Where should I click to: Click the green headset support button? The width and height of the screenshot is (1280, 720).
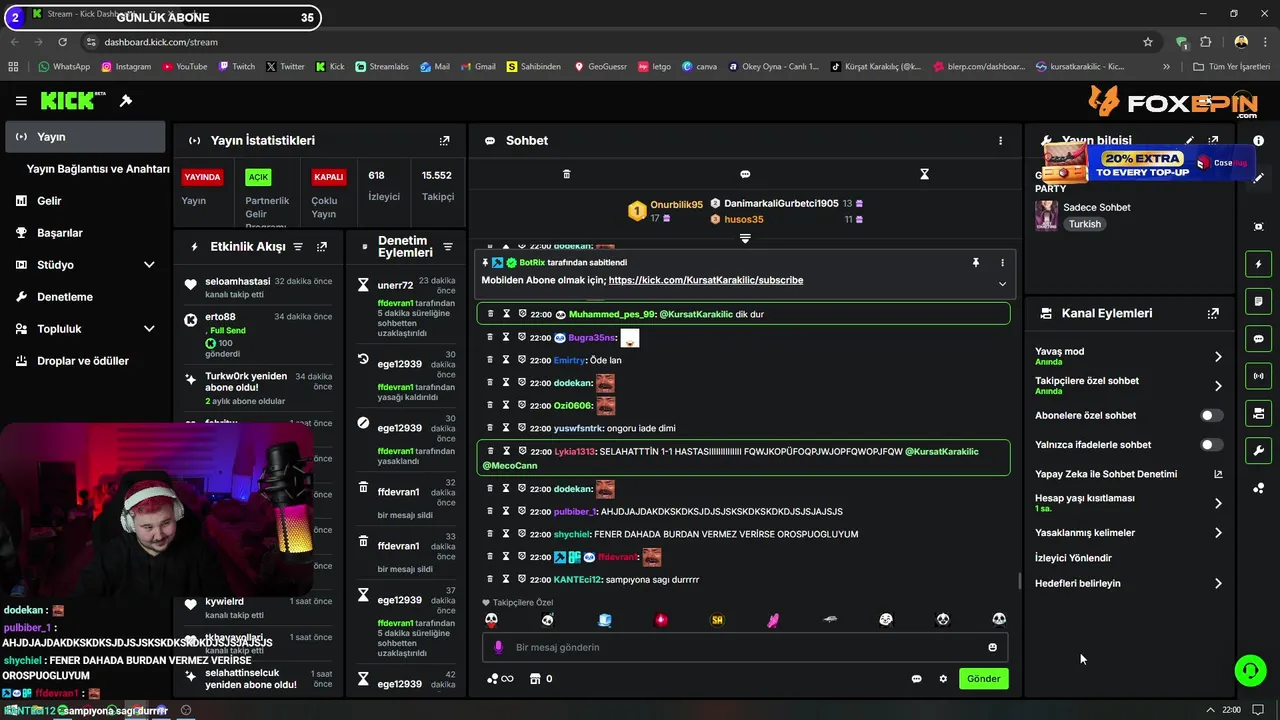1250,670
